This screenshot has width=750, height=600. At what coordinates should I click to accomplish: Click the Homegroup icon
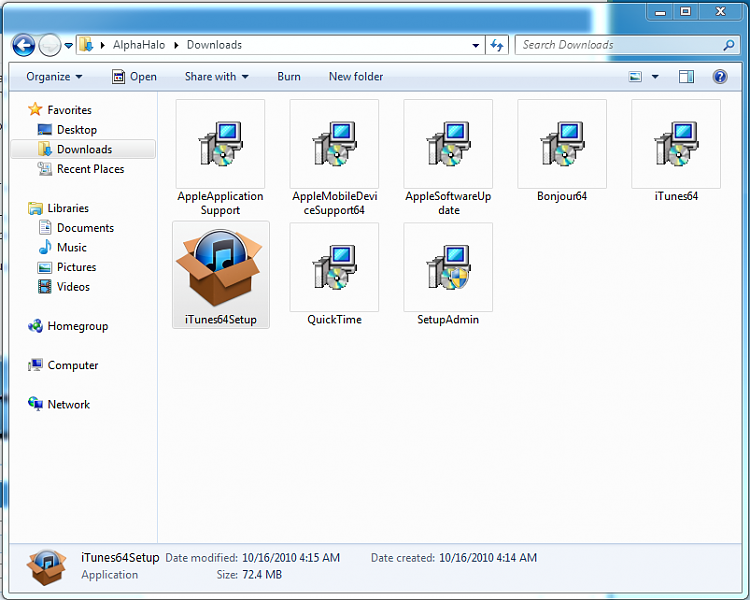pos(35,326)
